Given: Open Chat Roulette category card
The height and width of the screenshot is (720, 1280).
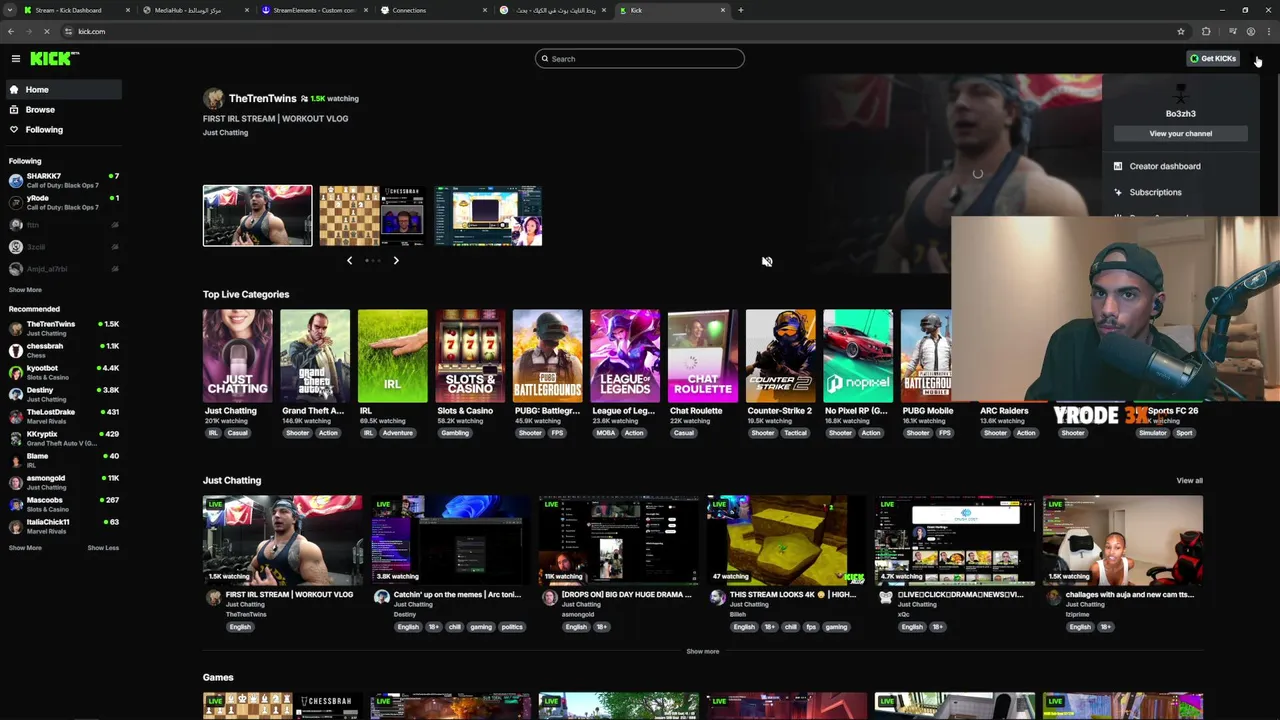Looking at the screenshot, I should click(x=703, y=357).
